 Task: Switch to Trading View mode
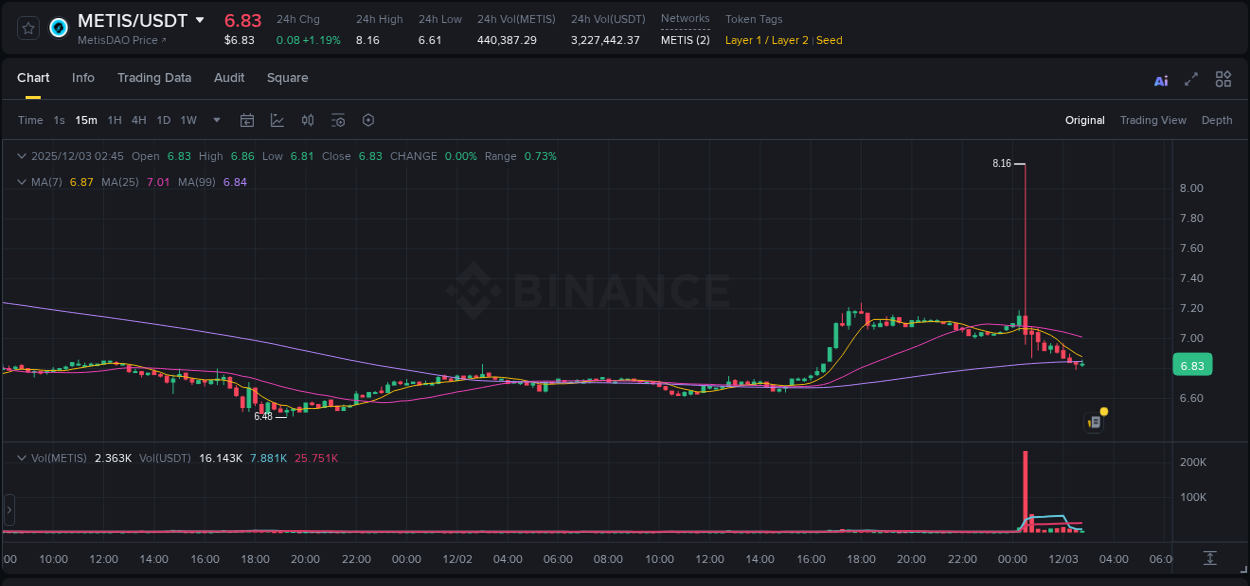tap(1153, 120)
